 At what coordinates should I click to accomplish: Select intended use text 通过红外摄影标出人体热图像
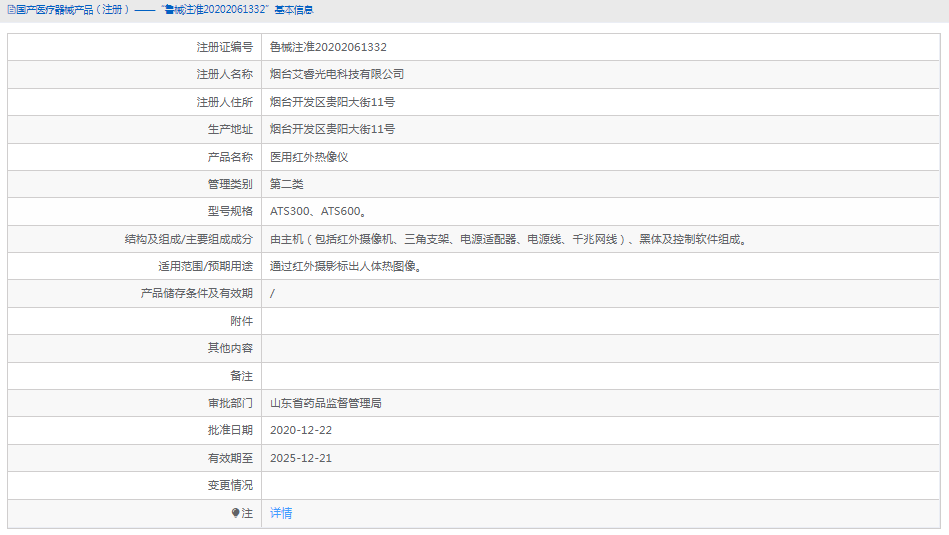click(346, 267)
